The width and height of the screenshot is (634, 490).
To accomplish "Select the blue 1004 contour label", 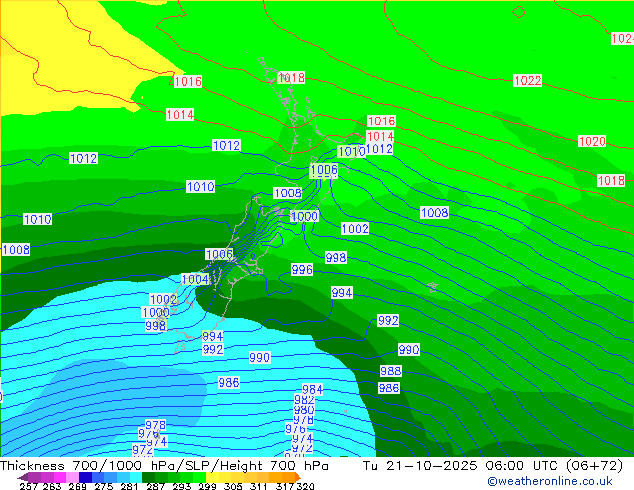I will coord(195,279).
